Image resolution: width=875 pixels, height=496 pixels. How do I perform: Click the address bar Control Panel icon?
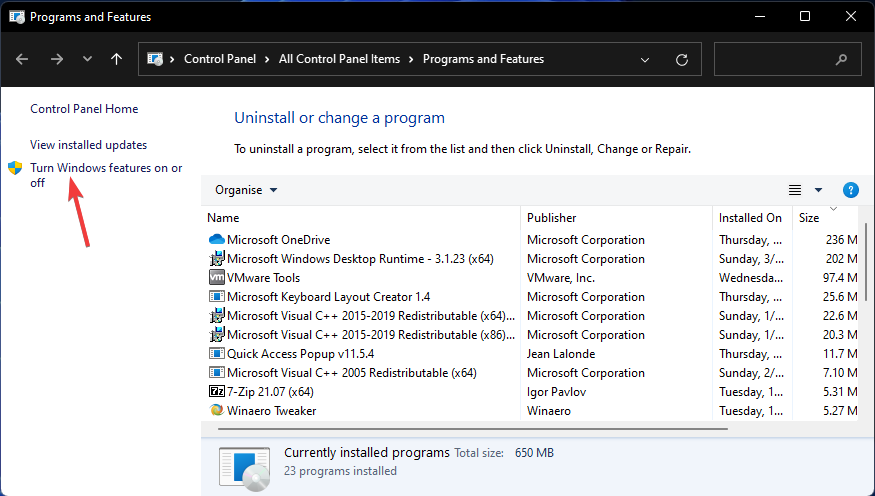pyautogui.click(x=155, y=59)
